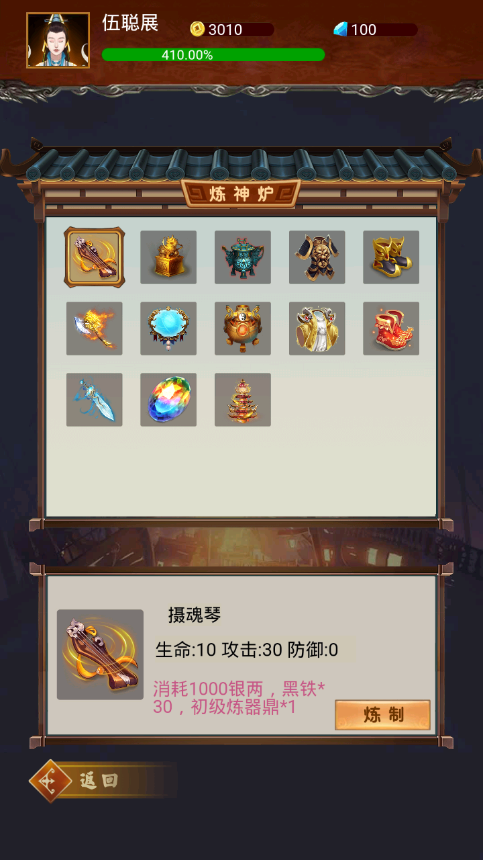Open the player avatar portrait

click(x=58, y=40)
